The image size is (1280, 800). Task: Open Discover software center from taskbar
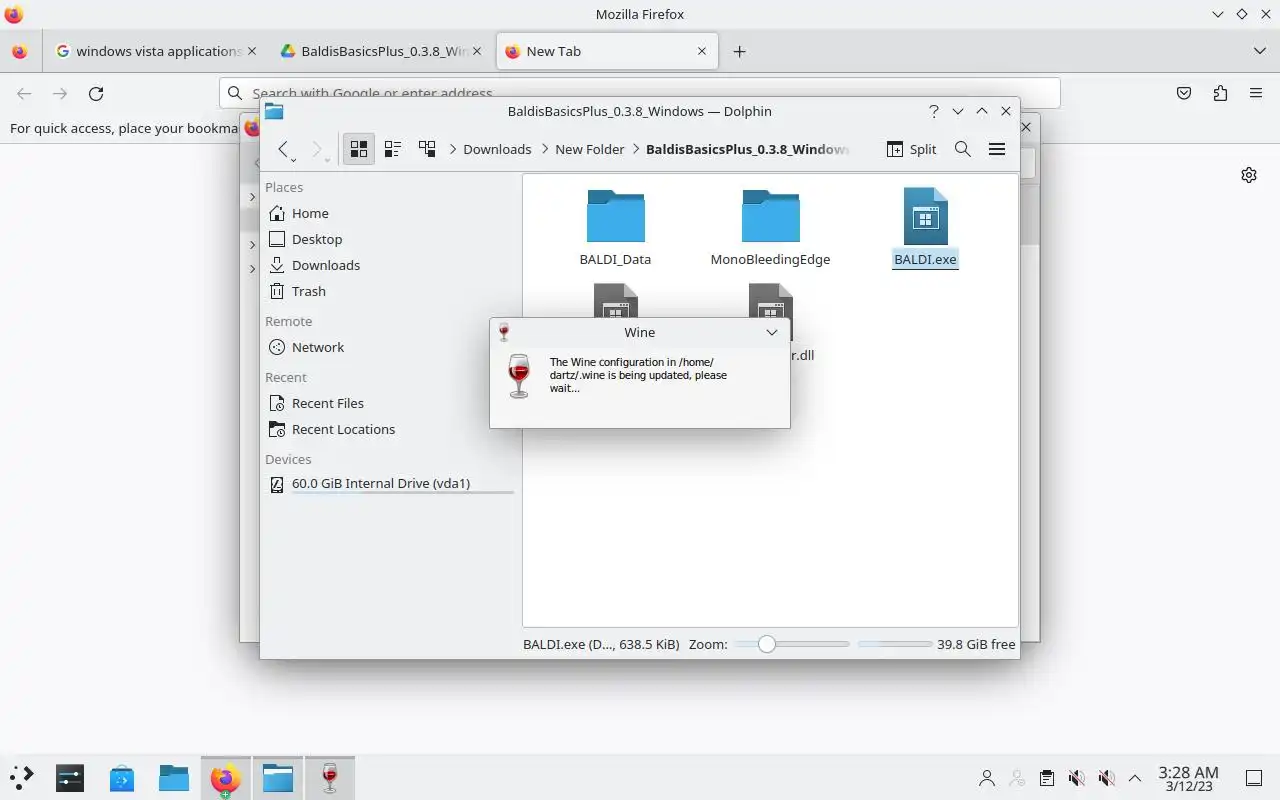click(122, 777)
